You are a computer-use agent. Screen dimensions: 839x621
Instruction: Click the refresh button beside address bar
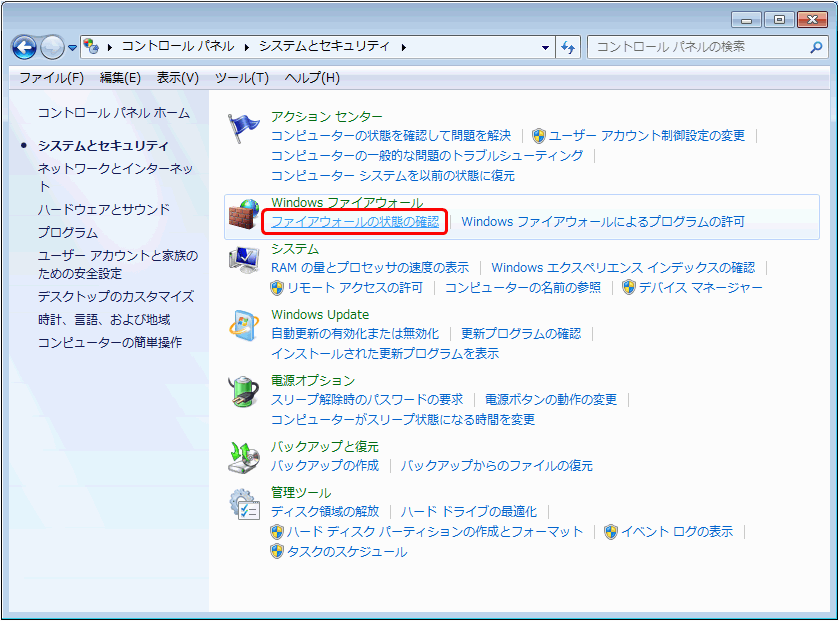(x=568, y=48)
